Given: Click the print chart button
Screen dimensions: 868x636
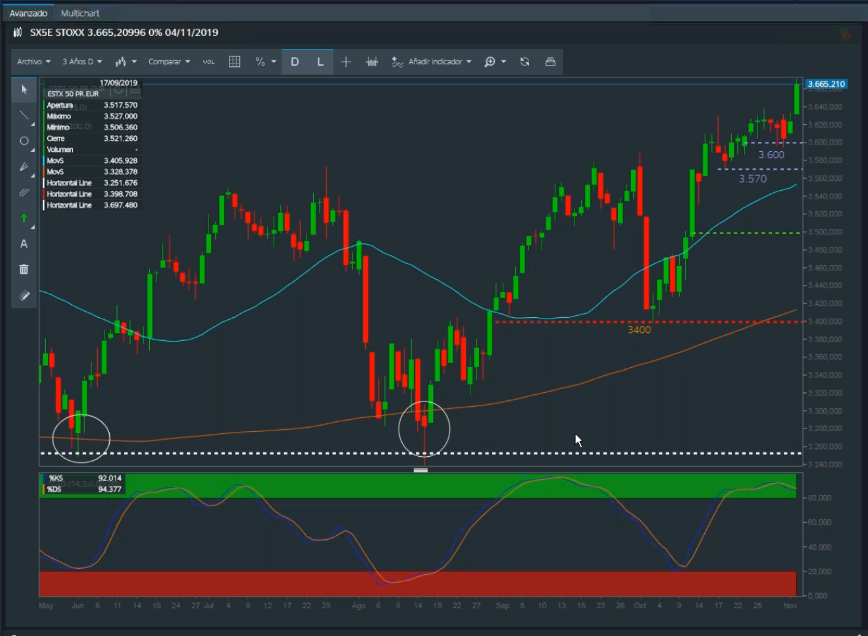Looking at the screenshot, I should [550, 62].
